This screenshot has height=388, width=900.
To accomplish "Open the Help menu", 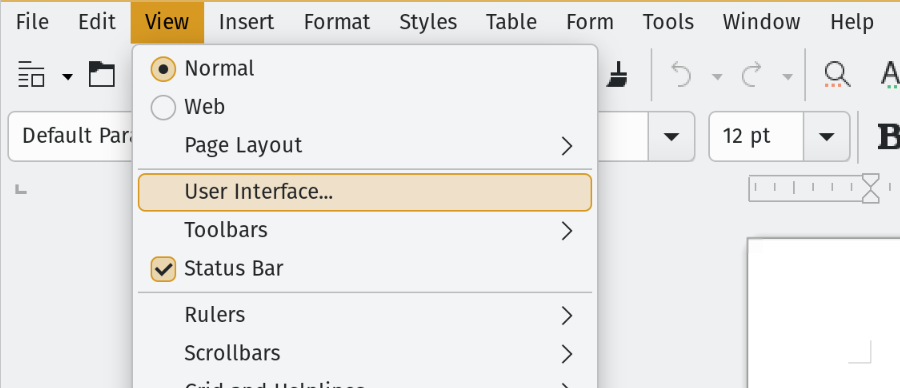I will click(x=852, y=22).
